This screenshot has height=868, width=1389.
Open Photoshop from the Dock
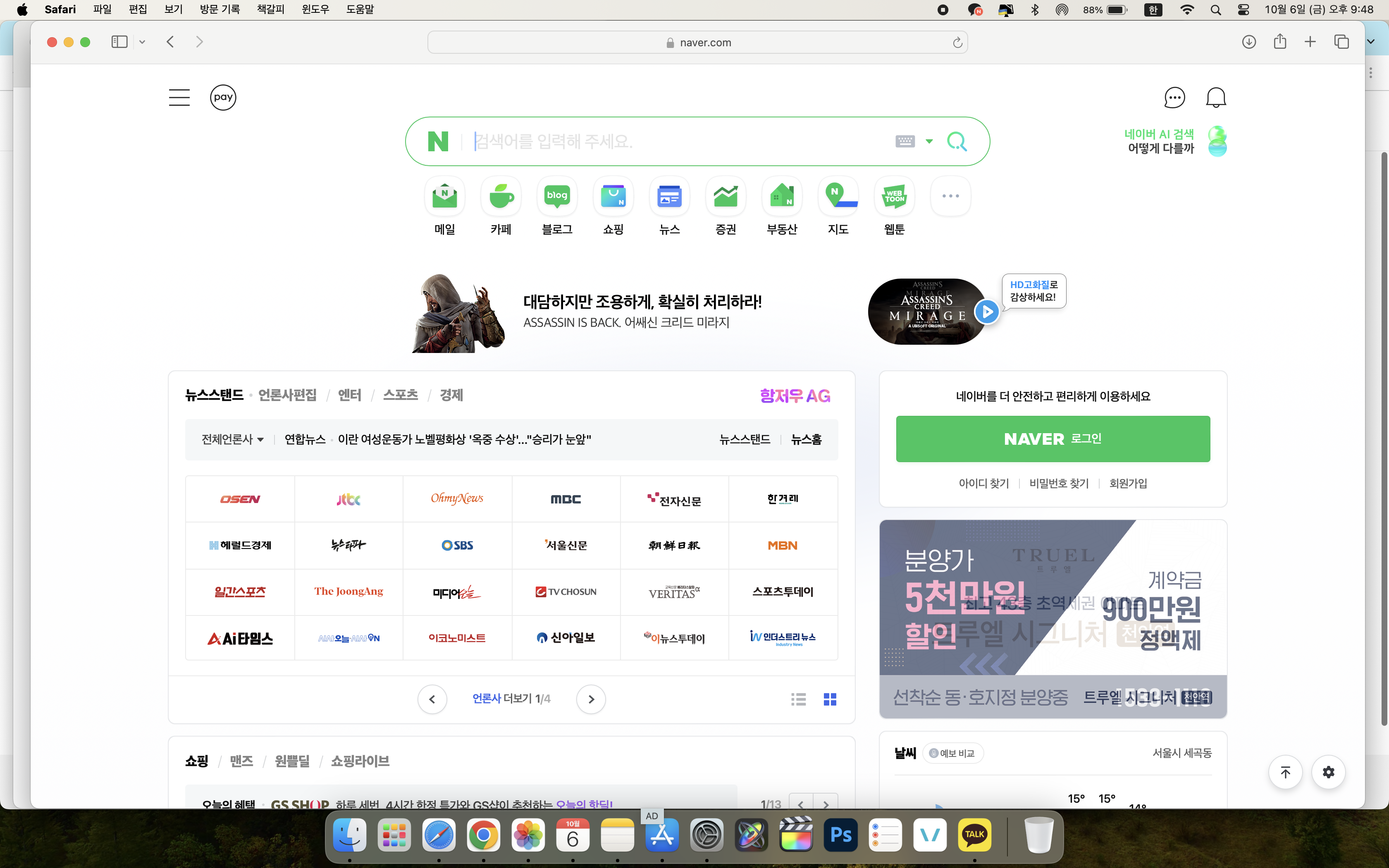coord(841,835)
